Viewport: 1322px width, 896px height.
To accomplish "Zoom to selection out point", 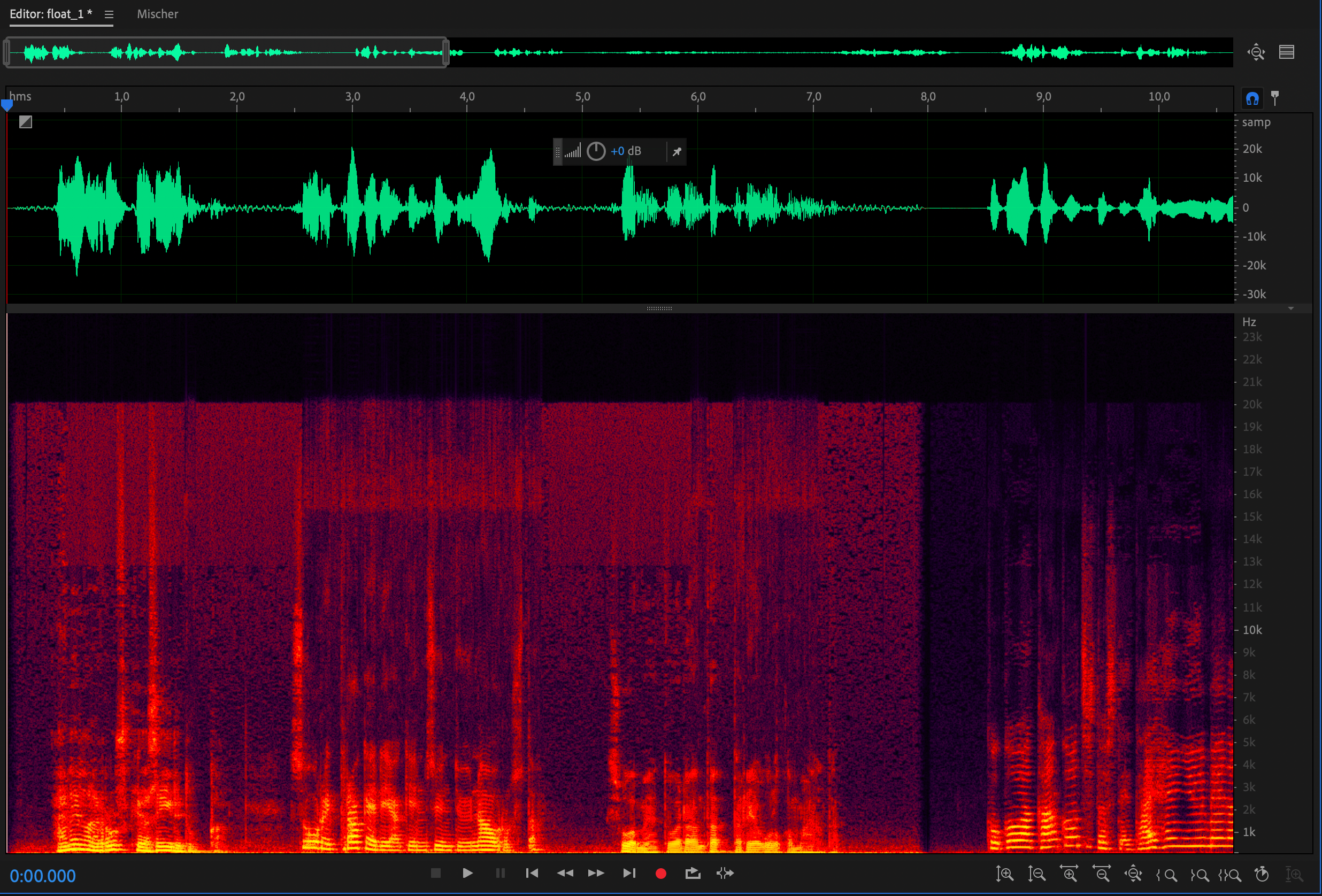I will pyautogui.click(x=1199, y=875).
